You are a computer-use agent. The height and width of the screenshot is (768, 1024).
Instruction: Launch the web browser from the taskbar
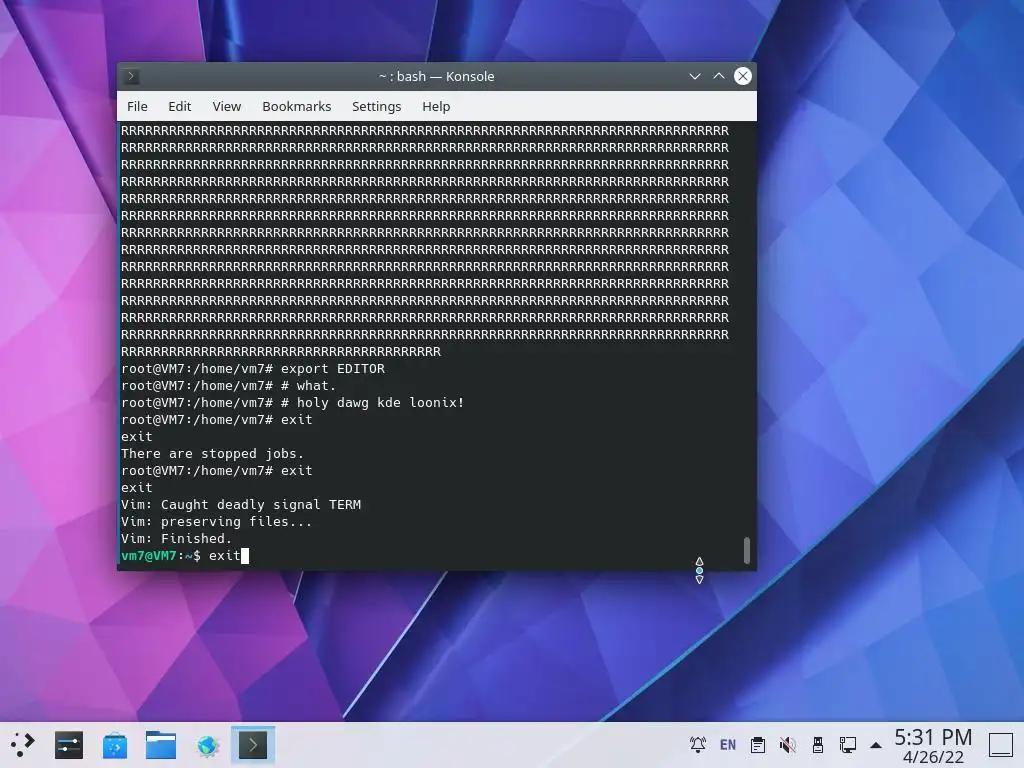[207, 745]
